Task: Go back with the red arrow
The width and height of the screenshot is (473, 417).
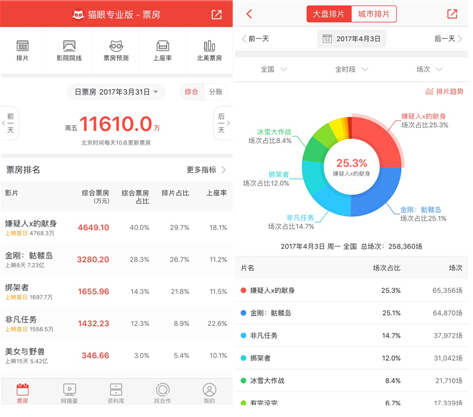Action: click(x=249, y=14)
